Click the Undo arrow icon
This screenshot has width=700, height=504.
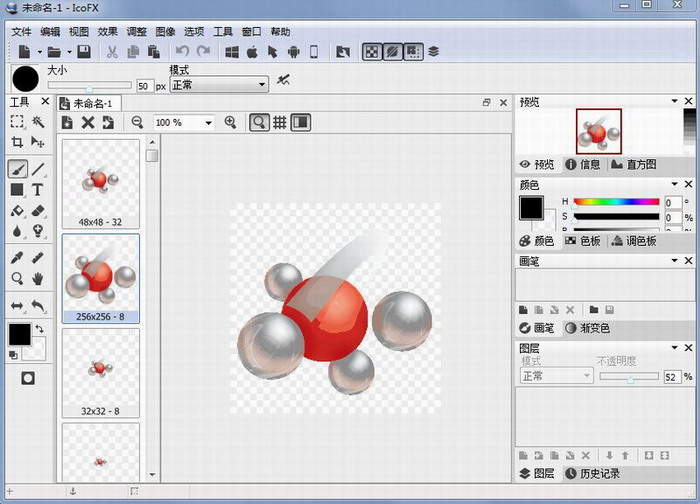pos(182,52)
